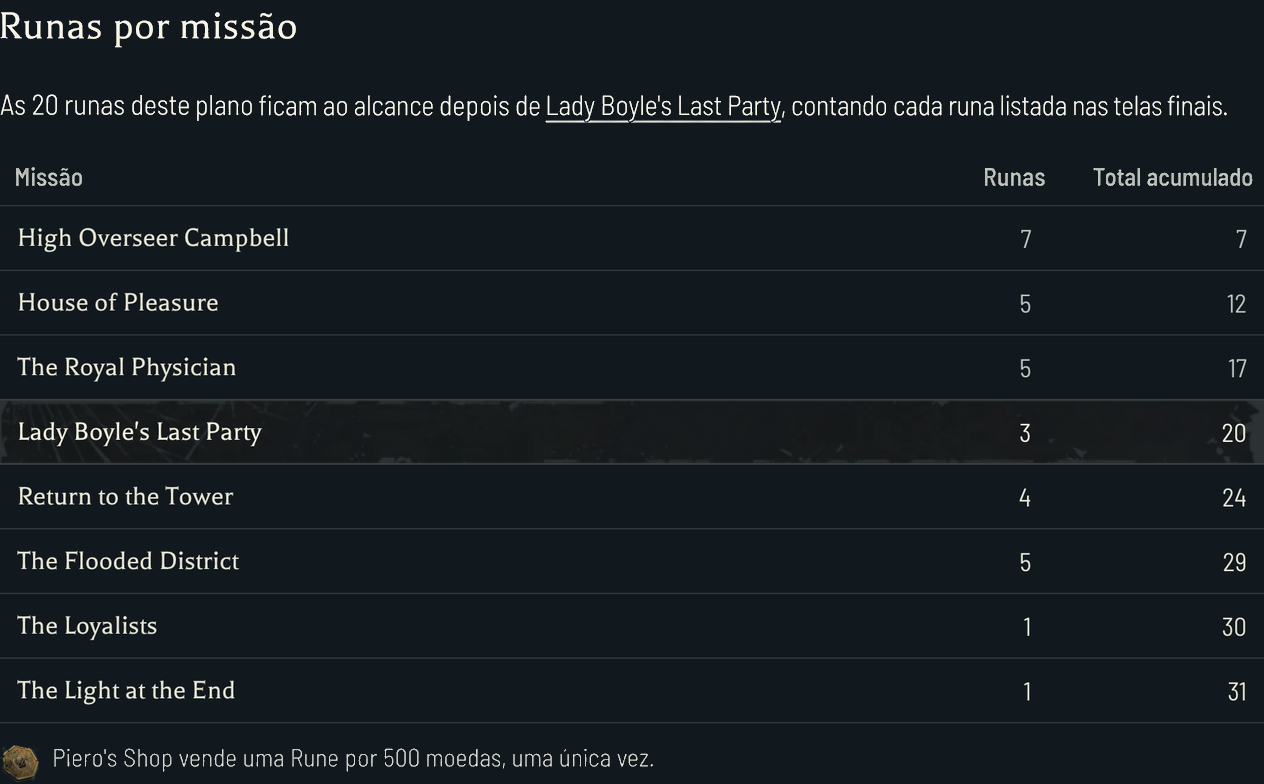
Task: Select The Flooded District mission row
Action: pos(632,561)
